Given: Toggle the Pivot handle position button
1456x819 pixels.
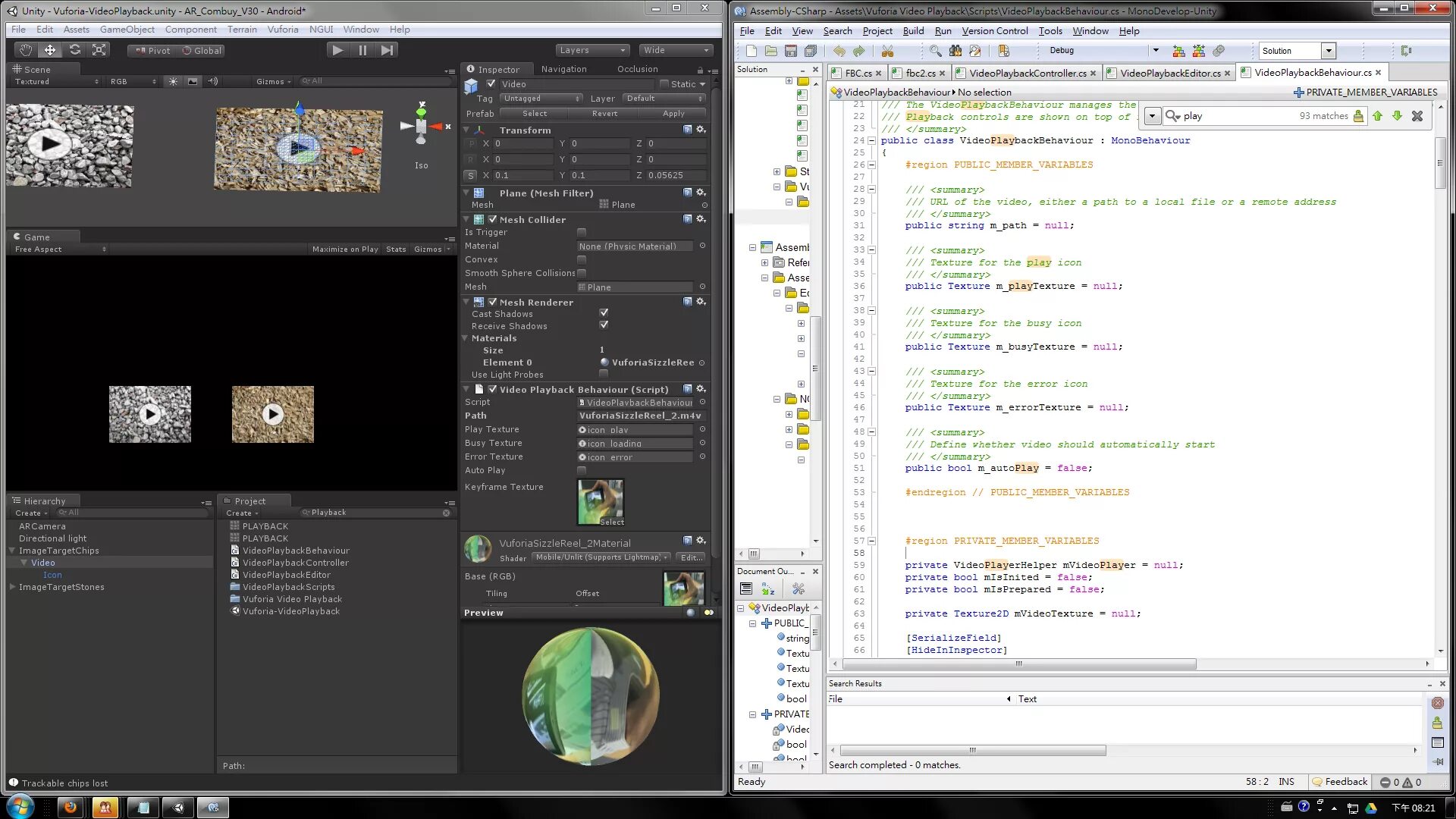Looking at the screenshot, I should [x=151, y=51].
